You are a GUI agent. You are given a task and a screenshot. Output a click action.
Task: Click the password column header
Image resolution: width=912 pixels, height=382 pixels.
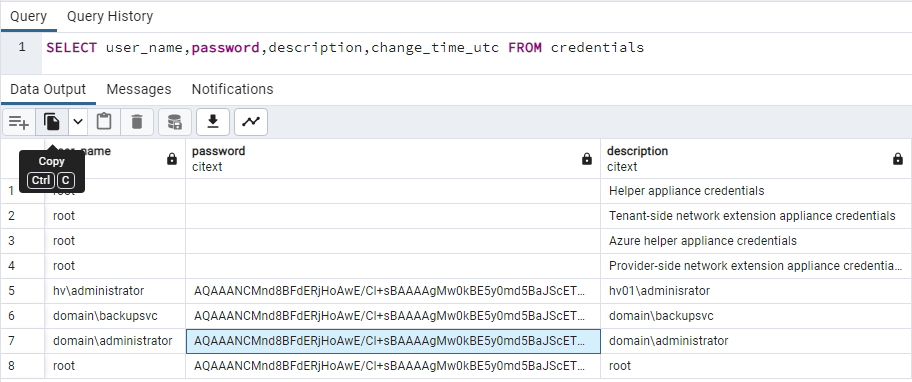point(393,159)
